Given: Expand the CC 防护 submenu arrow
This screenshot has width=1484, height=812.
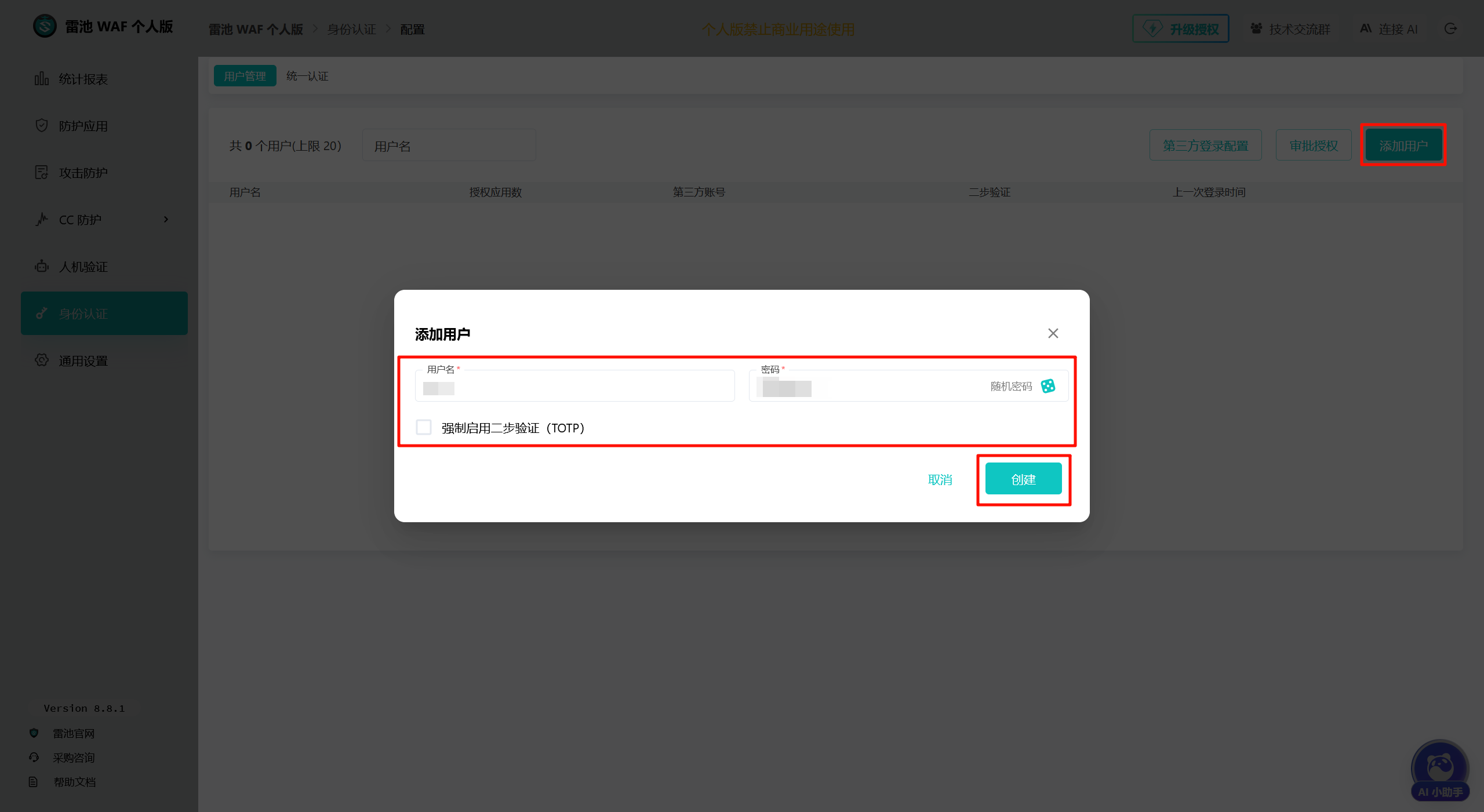Looking at the screenshot, I should (166, 220).
